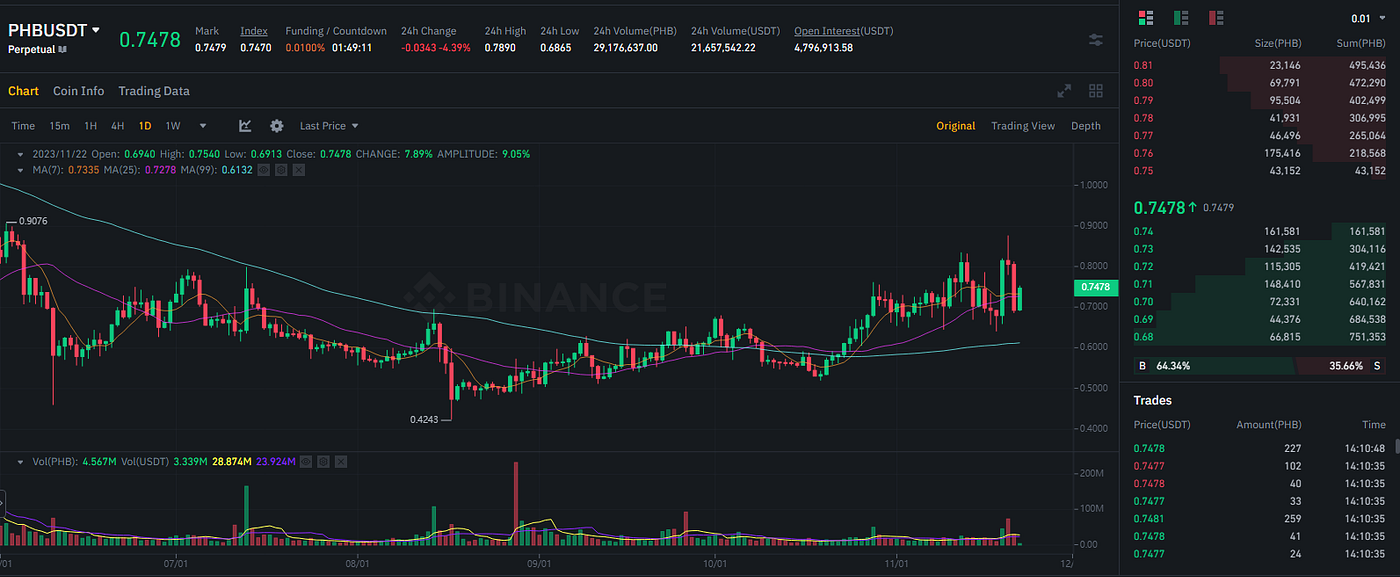Open chart preferences sliders icon
The height and width of the screenshot is (577, 1400).
pos(1096,39)
